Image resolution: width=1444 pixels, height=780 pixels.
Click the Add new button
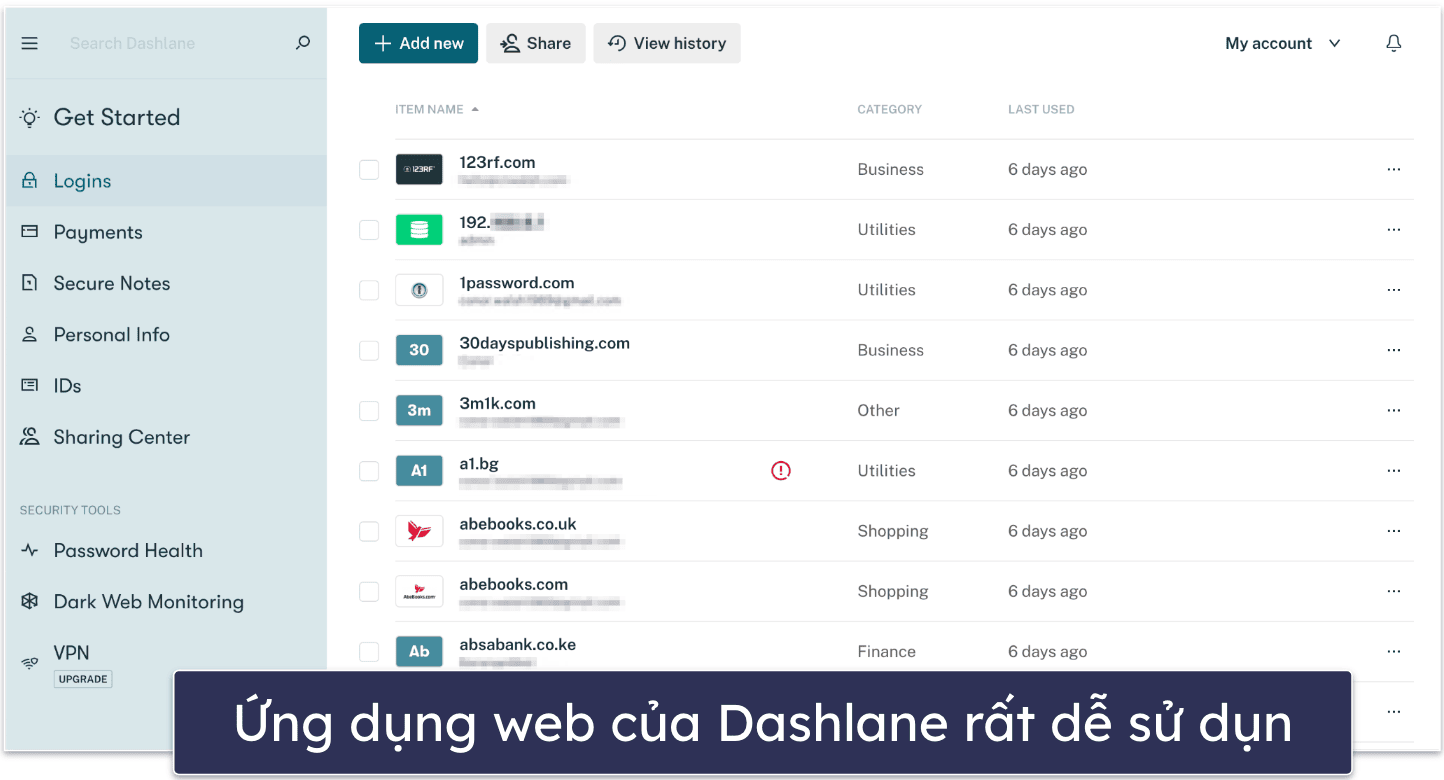coord(418,43)
